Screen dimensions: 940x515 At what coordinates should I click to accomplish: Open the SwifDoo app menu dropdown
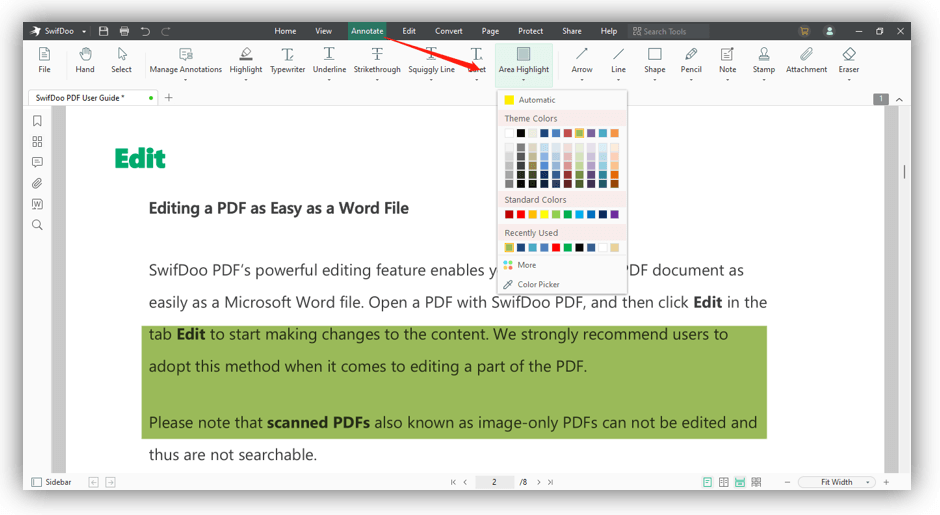tap(85, 31)
